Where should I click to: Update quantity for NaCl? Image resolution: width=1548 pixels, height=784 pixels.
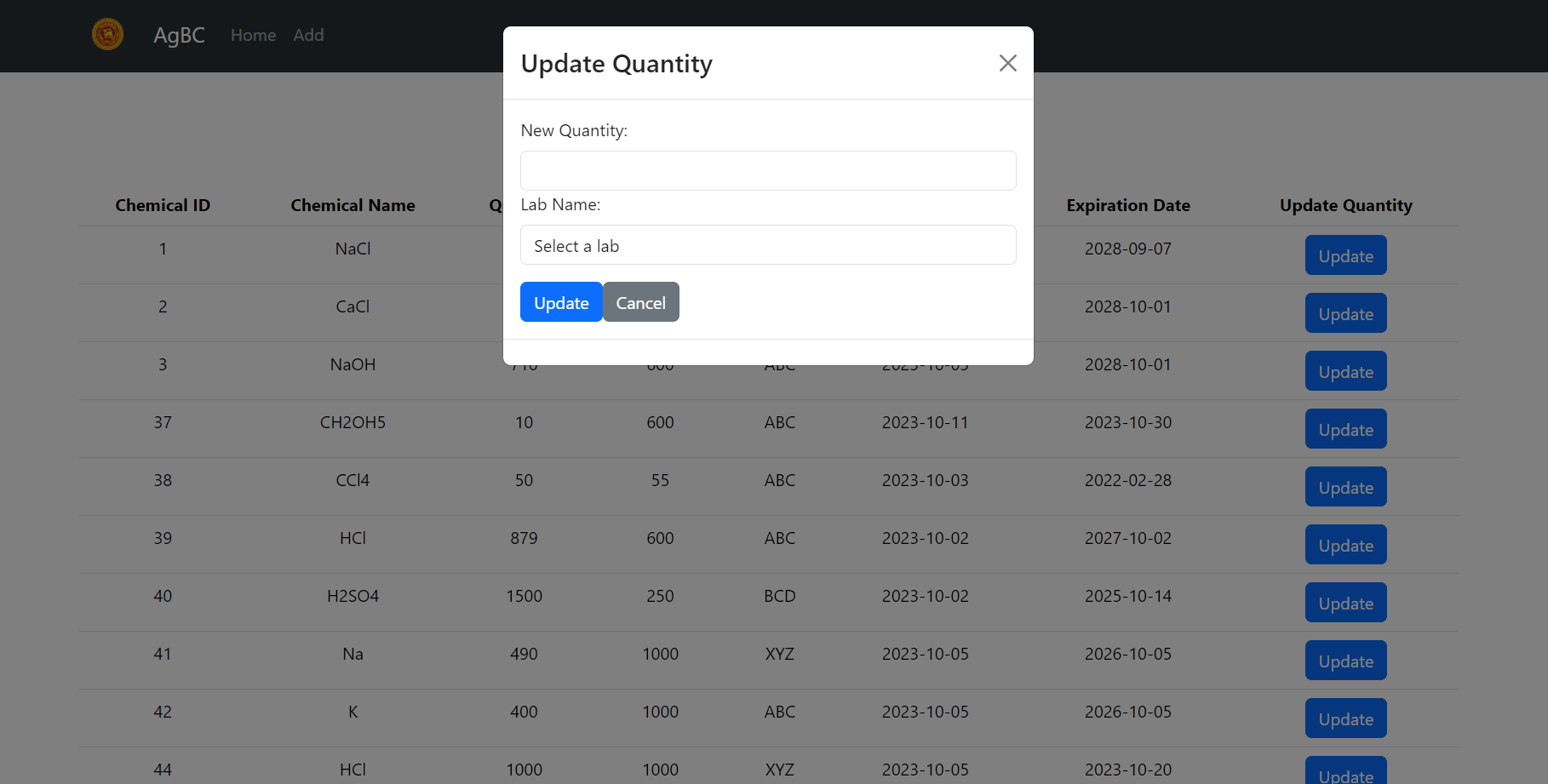tap(1345, 255)
